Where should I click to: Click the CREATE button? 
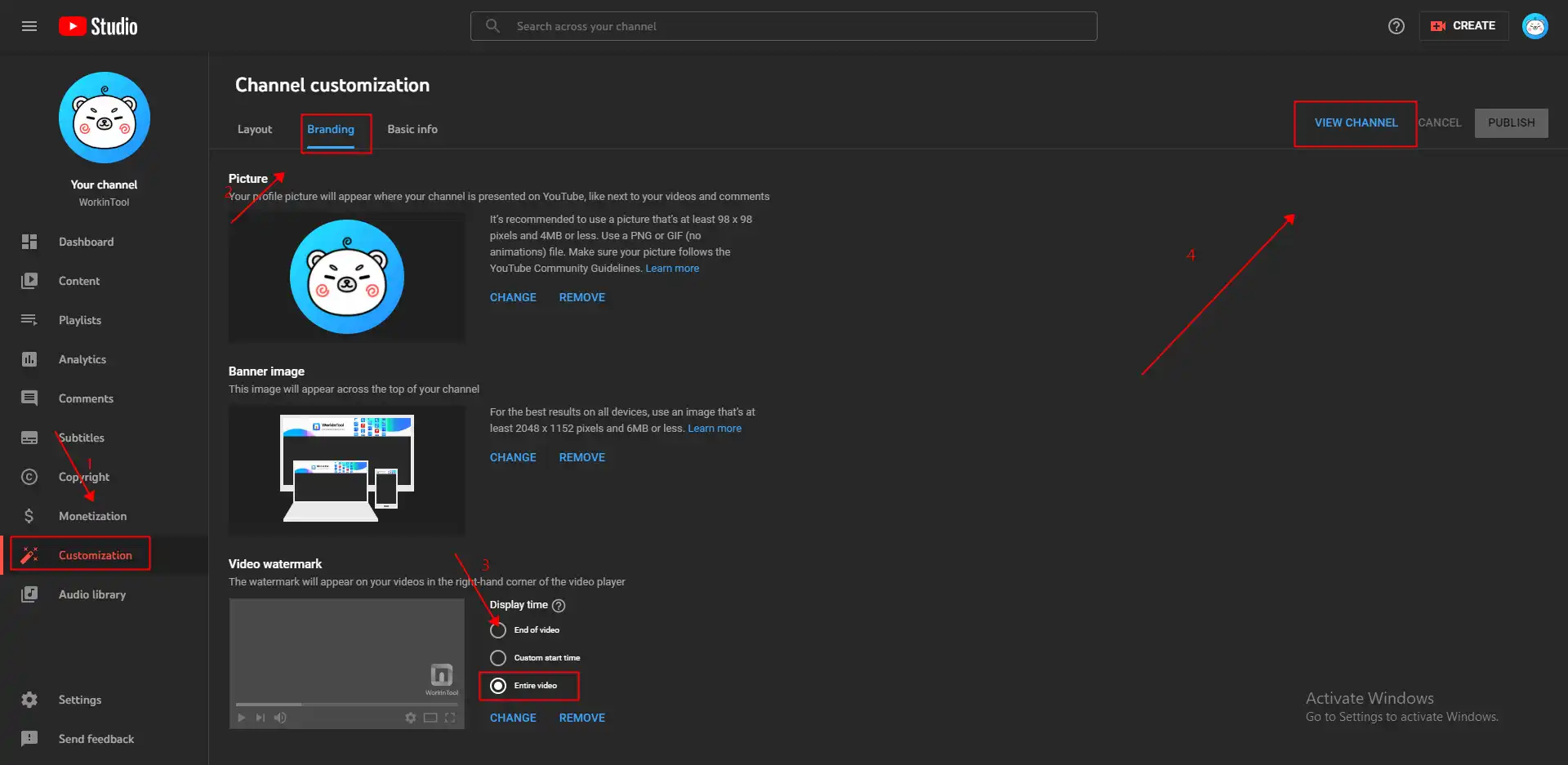tap(1463, 26)
